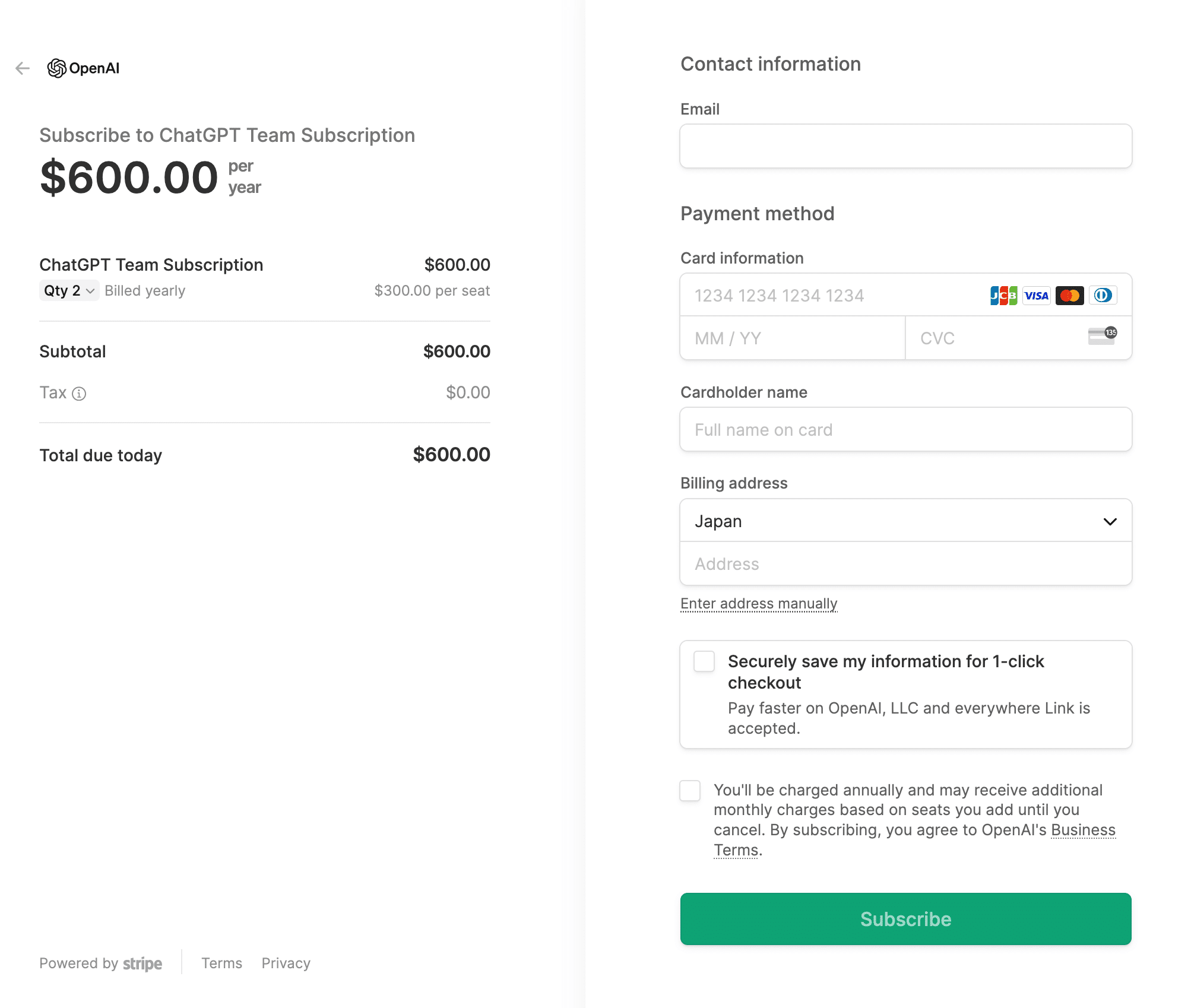
Task: Tick the annual charge agreement checkbox
Action: pyautogui.click(x=690, y=791)
